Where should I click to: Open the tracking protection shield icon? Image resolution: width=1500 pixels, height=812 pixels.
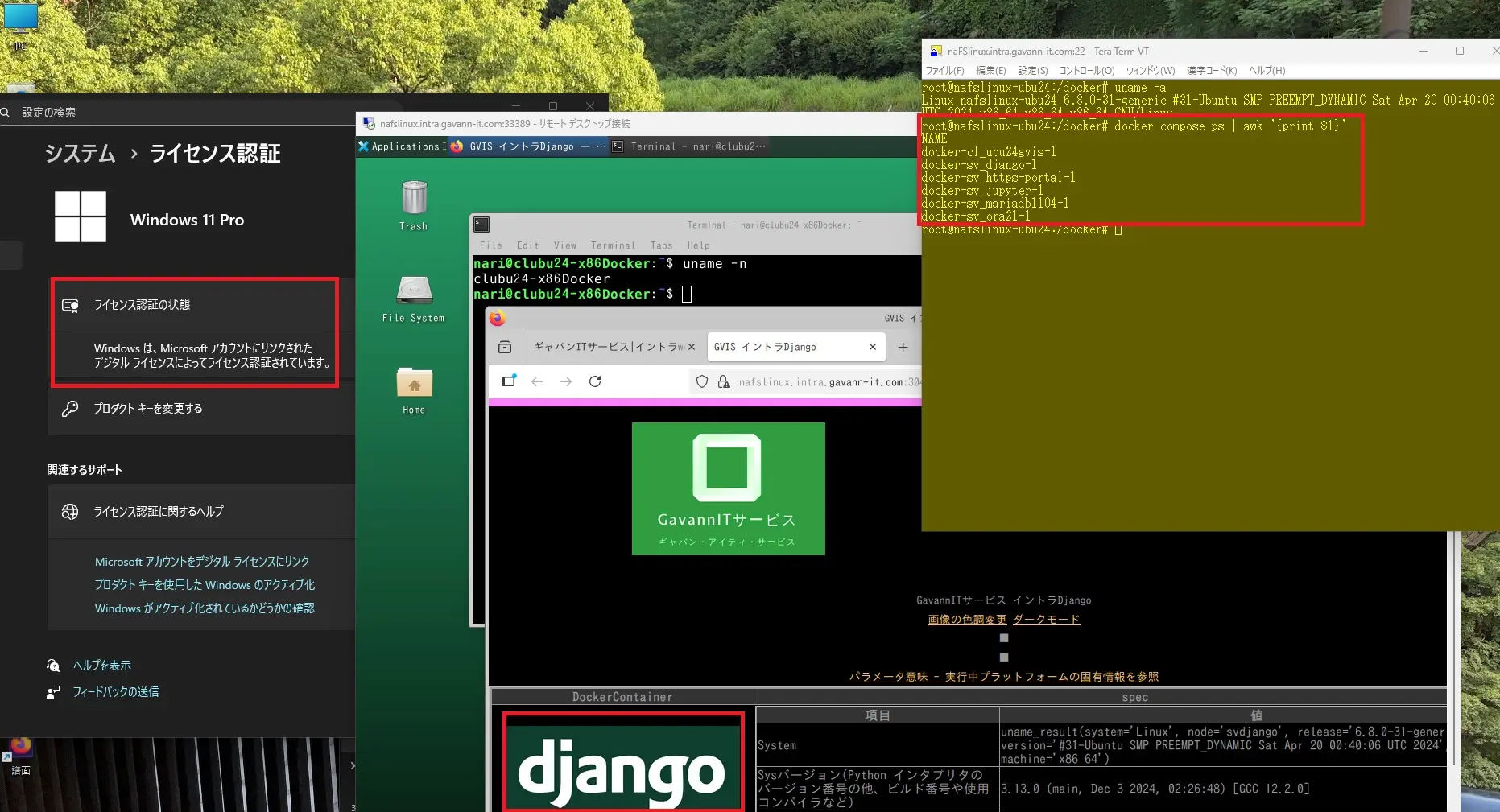(701, 381)
